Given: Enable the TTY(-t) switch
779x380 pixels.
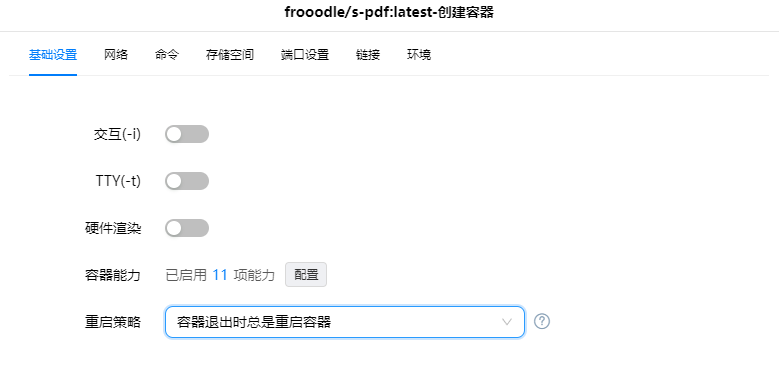Looking at the screenshot, I should click(187, 181).
